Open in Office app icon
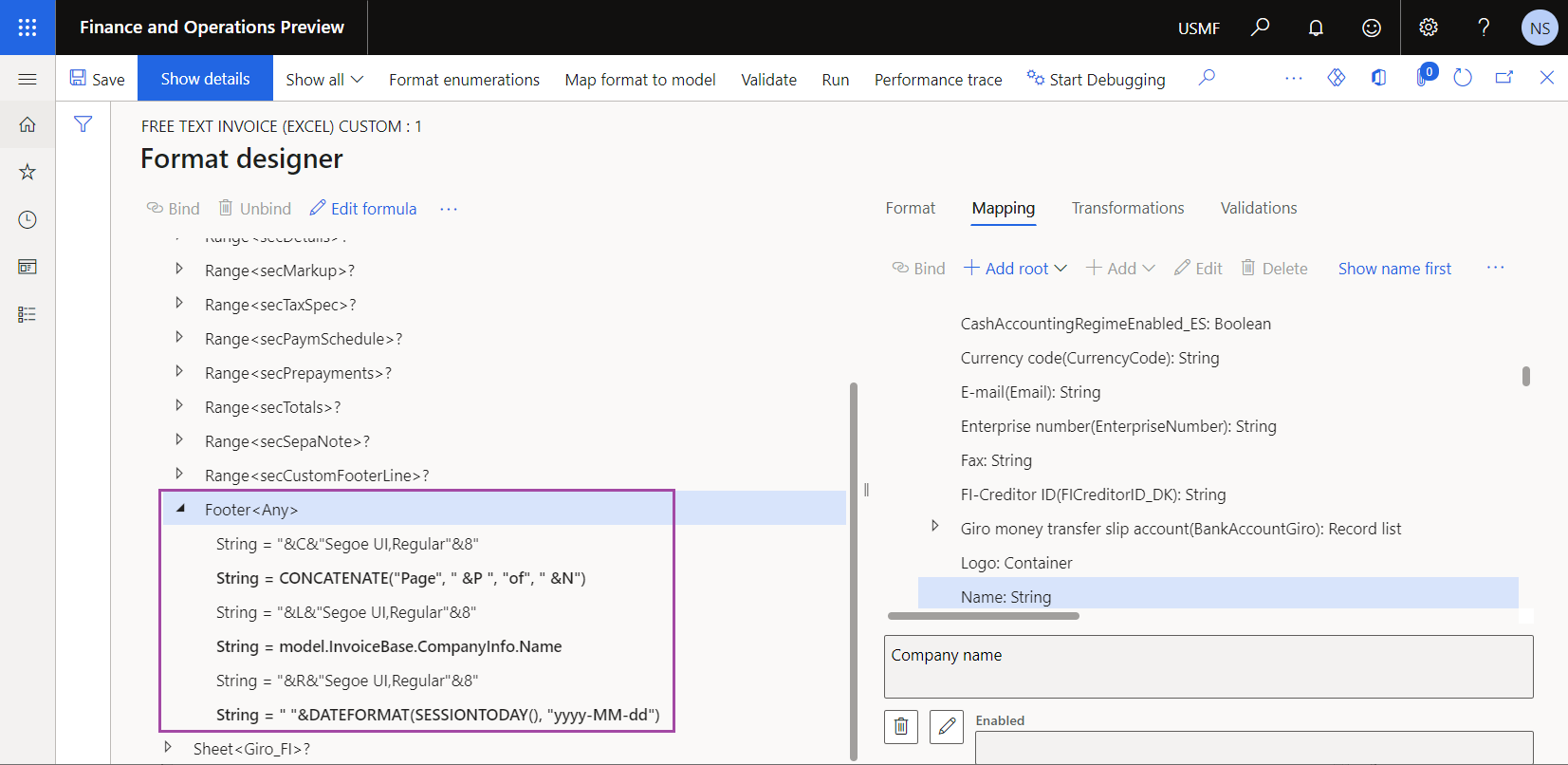The width and height of the screenshot is (1568, 765). click(x=1379, y=78)
